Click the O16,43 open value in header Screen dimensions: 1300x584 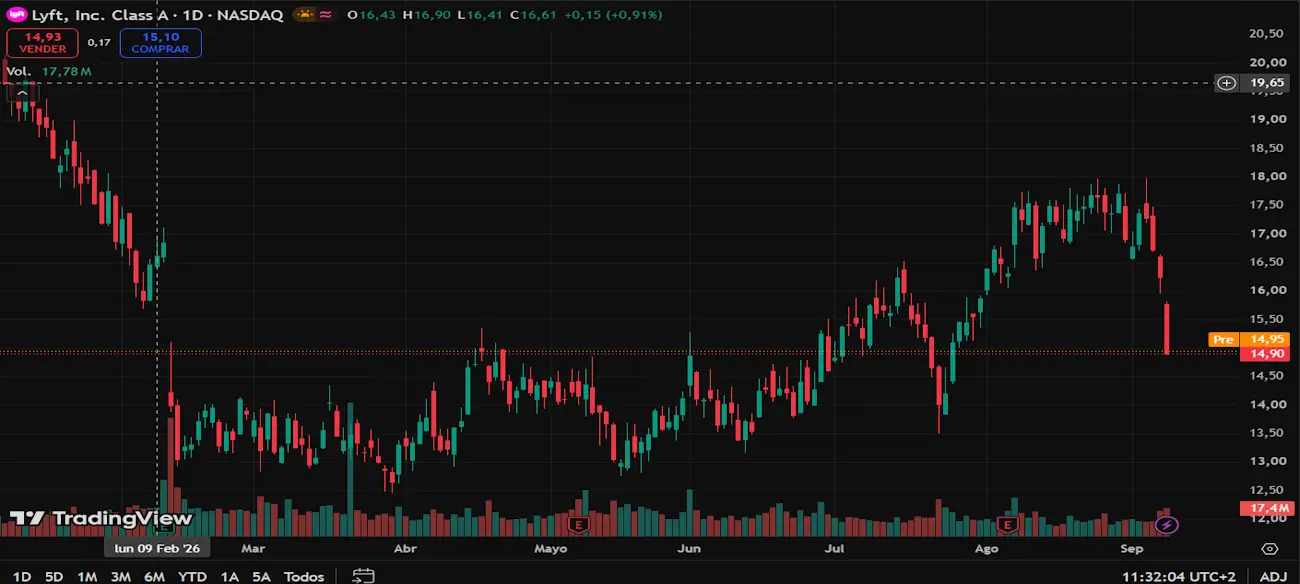tap(369, 15)
